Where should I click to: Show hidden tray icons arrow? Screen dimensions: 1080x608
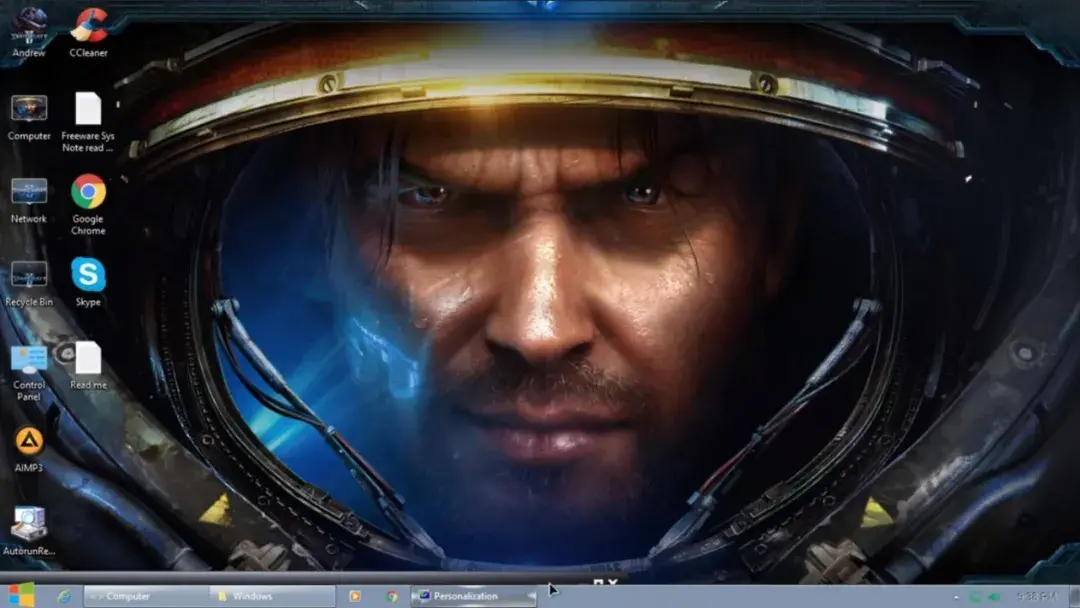956,597
